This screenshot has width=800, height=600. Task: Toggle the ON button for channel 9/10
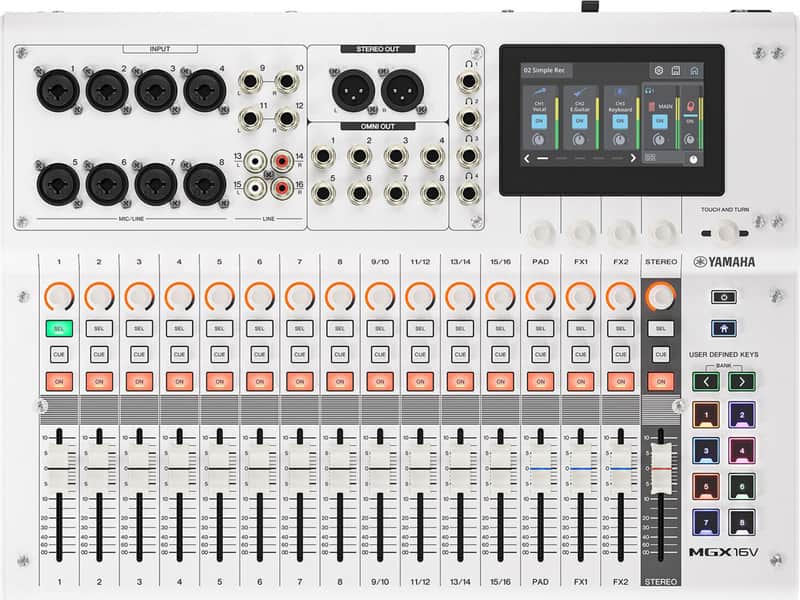(x=380, y=381)
